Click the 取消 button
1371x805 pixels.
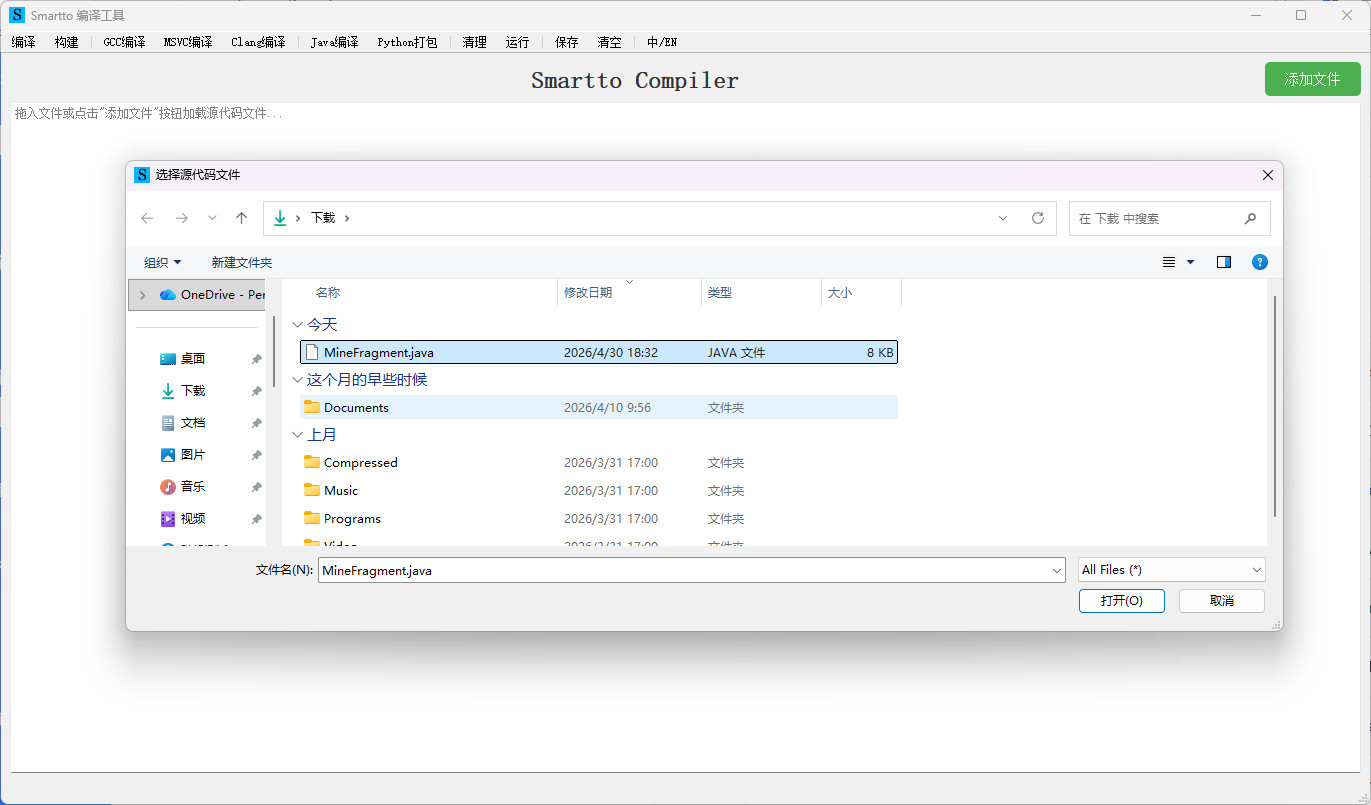pos(1222,601)
